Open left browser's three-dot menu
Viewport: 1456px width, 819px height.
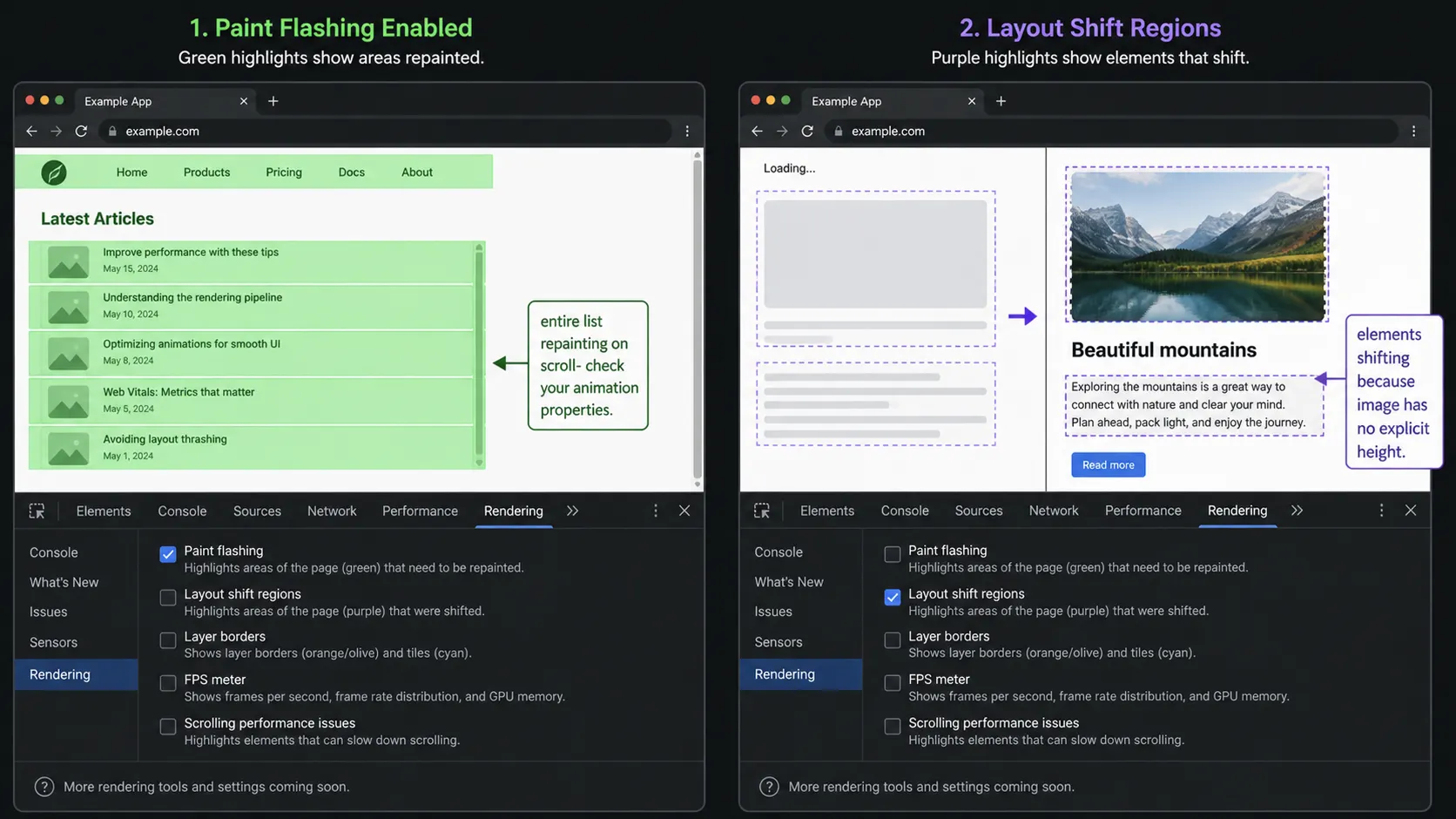click(687, 131)
